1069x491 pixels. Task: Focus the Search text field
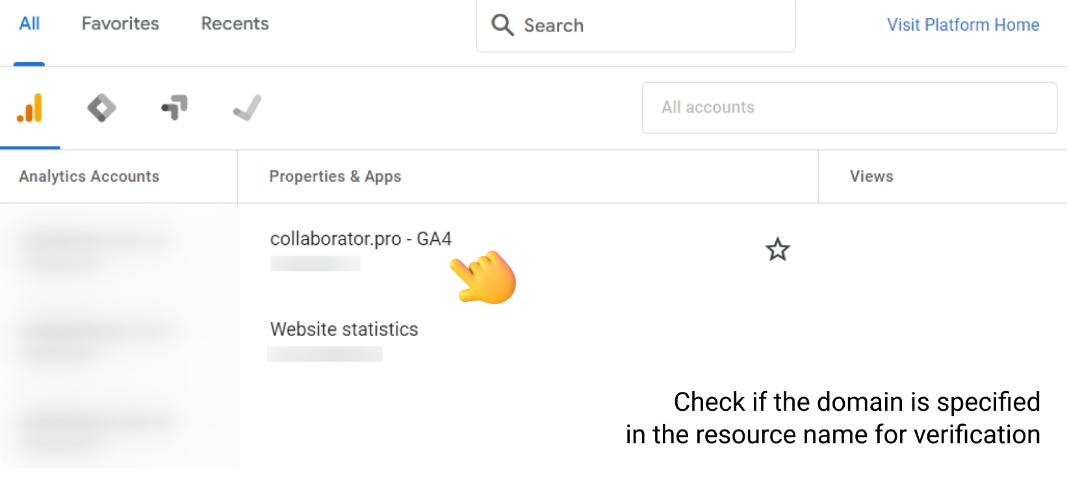coord(635,26)
